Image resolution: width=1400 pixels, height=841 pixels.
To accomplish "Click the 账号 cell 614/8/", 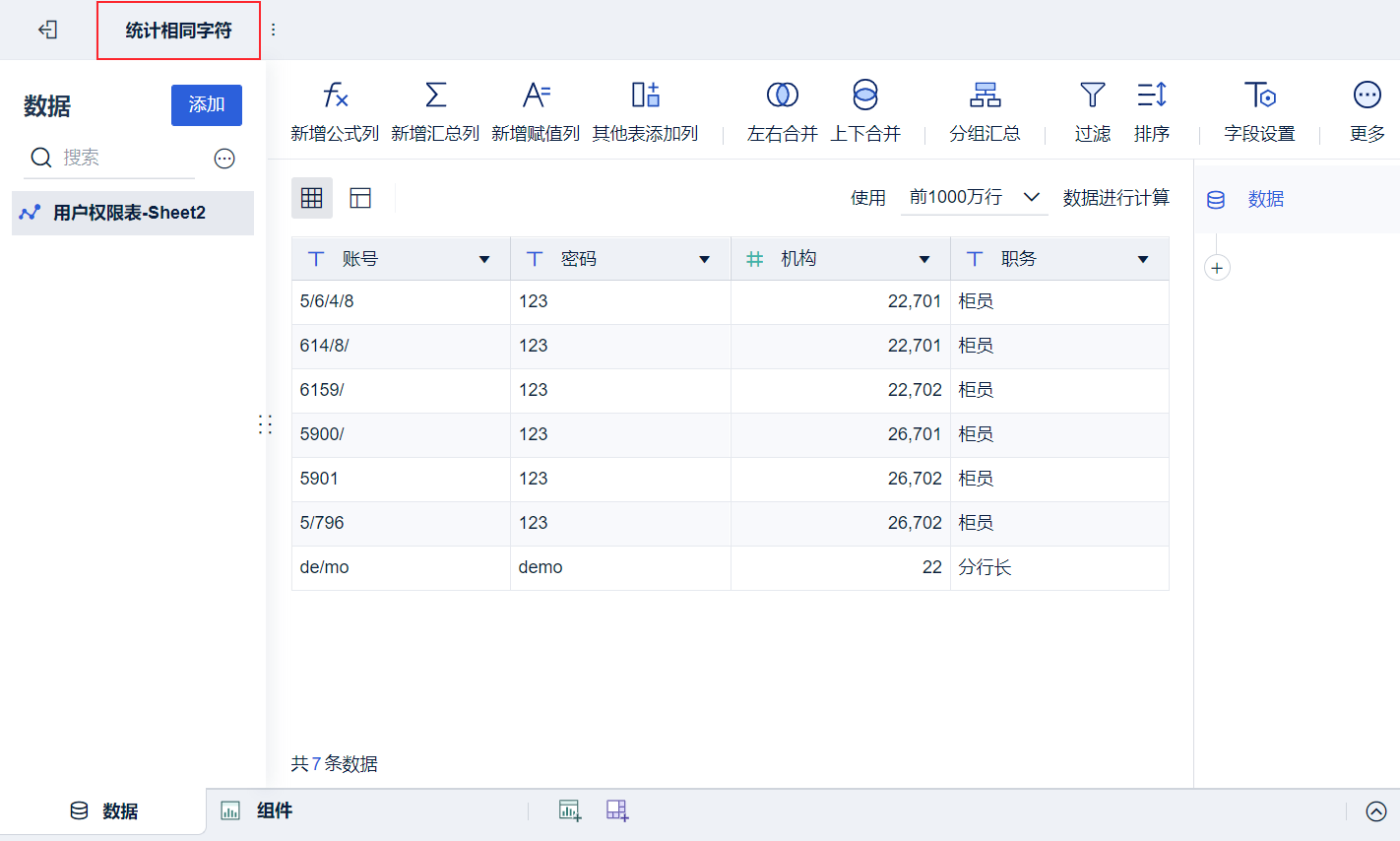I will tap(401, 346).
